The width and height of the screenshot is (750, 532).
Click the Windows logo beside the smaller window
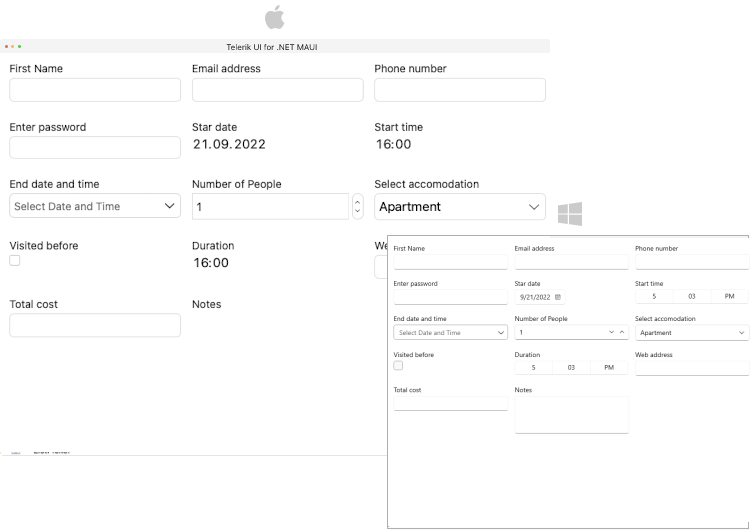coord(569,213)
